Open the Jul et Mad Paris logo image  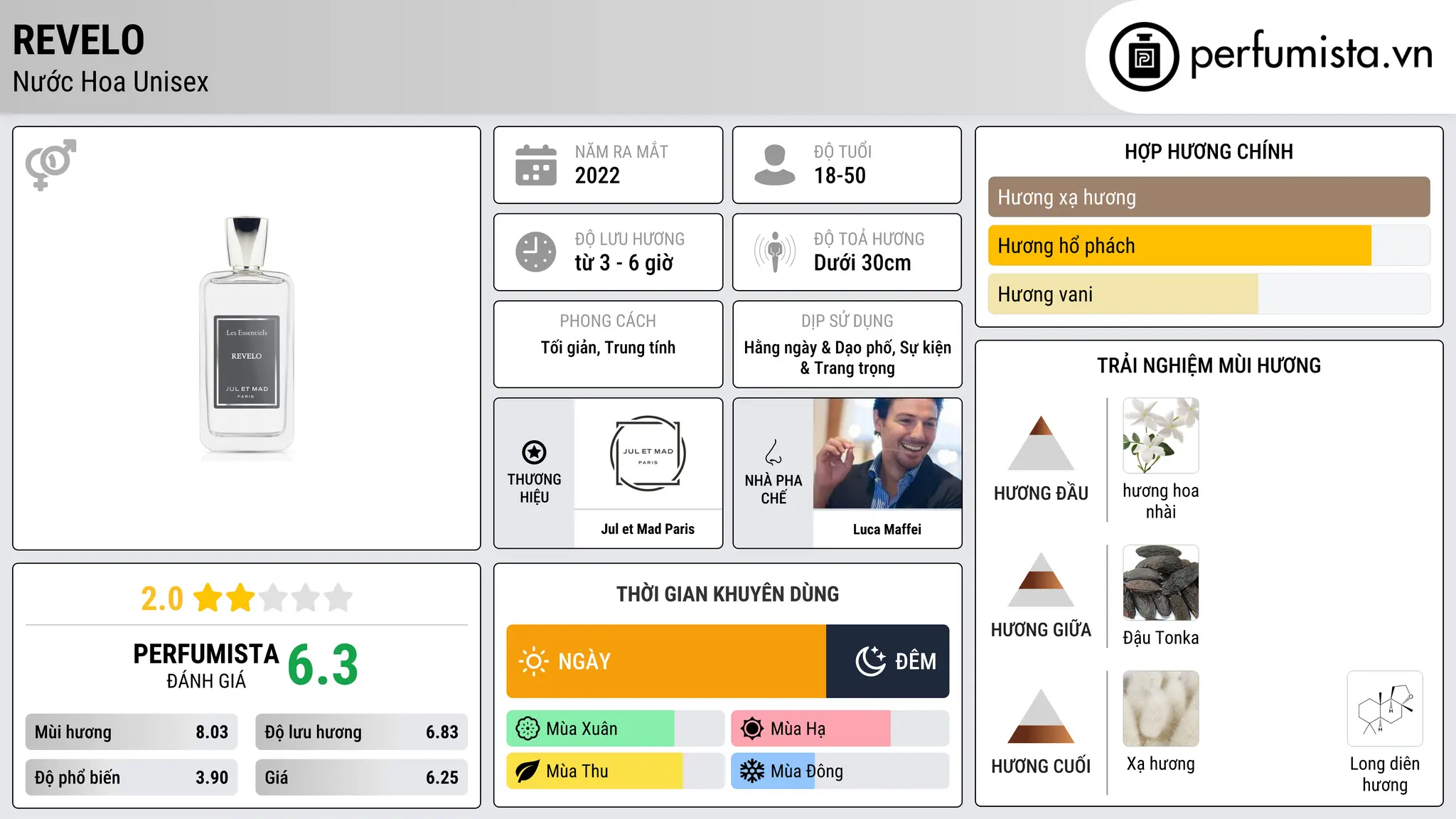click(x=648, y=454)
